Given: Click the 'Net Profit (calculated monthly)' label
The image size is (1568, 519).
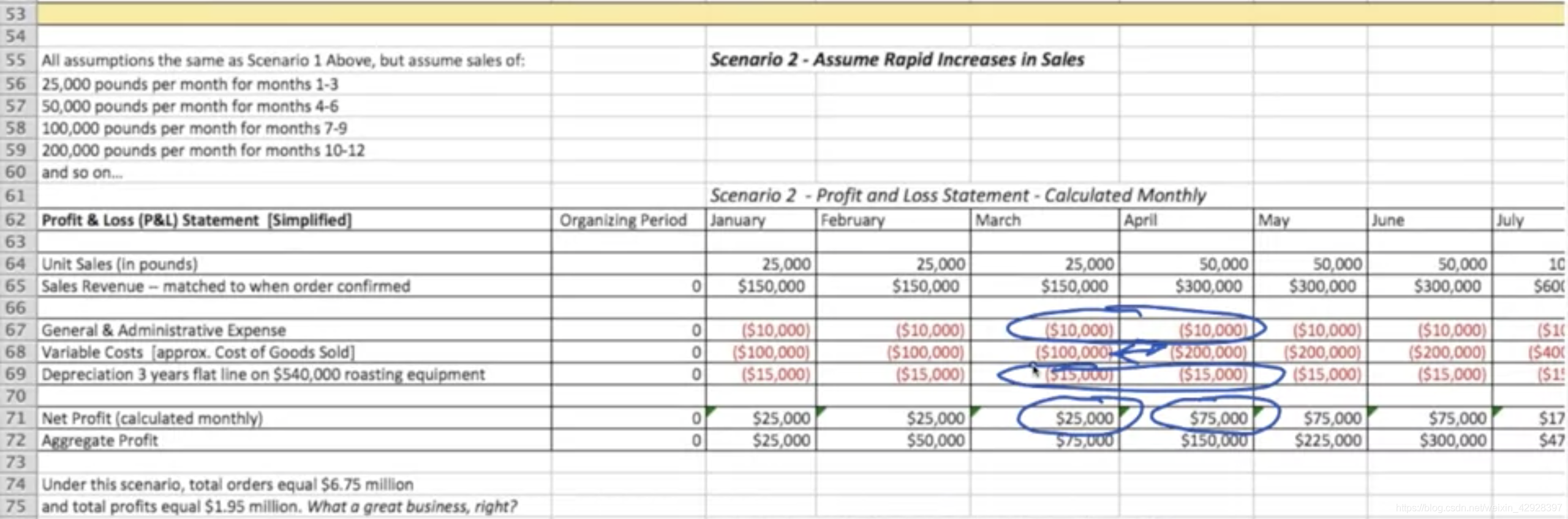Looking at the screenshot, I should 152,418.
